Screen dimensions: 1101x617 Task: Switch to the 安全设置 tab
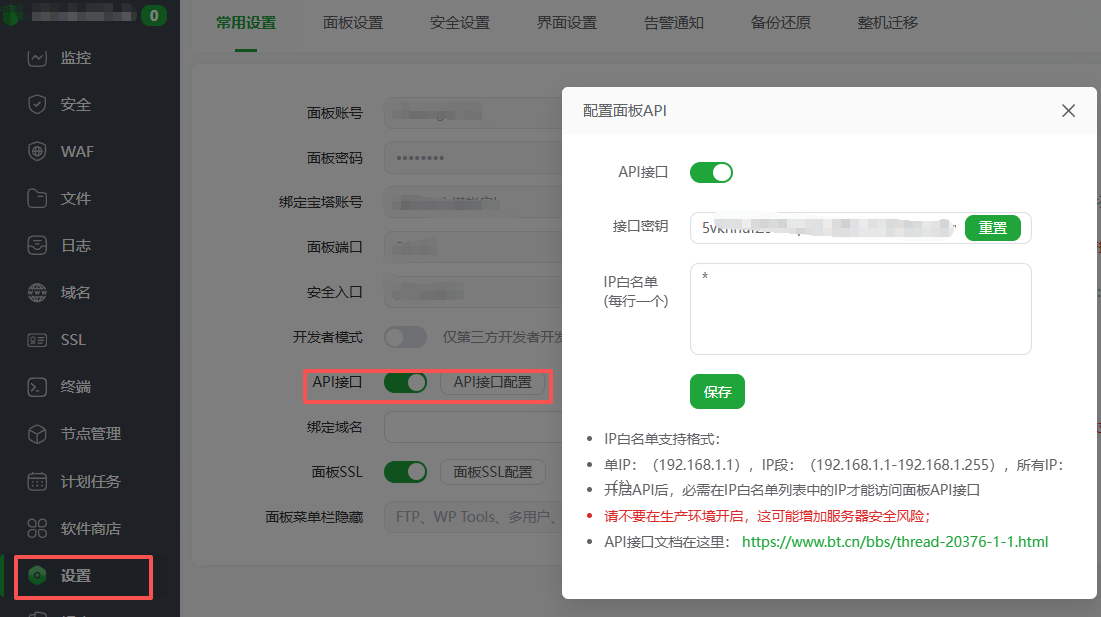coord(459,22)
